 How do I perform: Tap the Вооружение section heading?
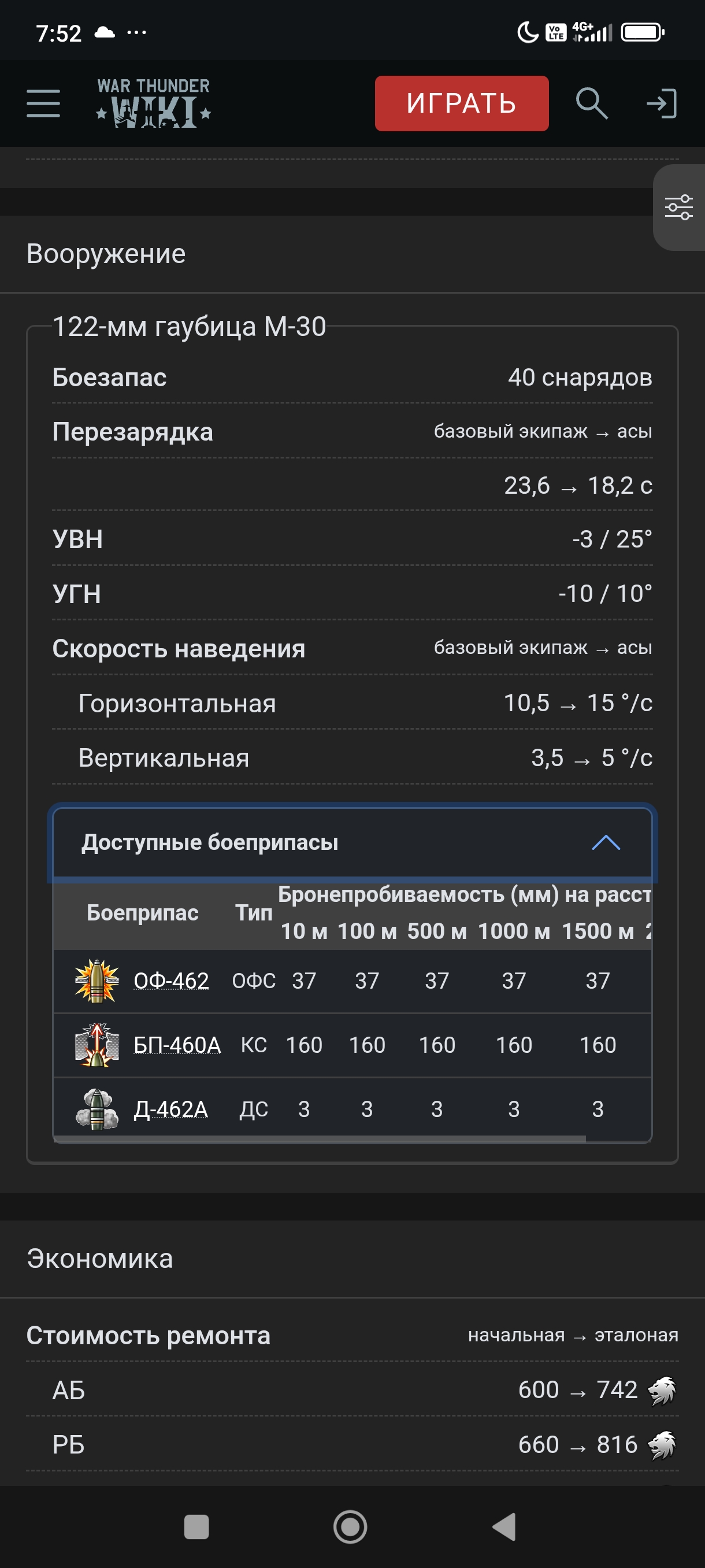(x=106, y=254)
